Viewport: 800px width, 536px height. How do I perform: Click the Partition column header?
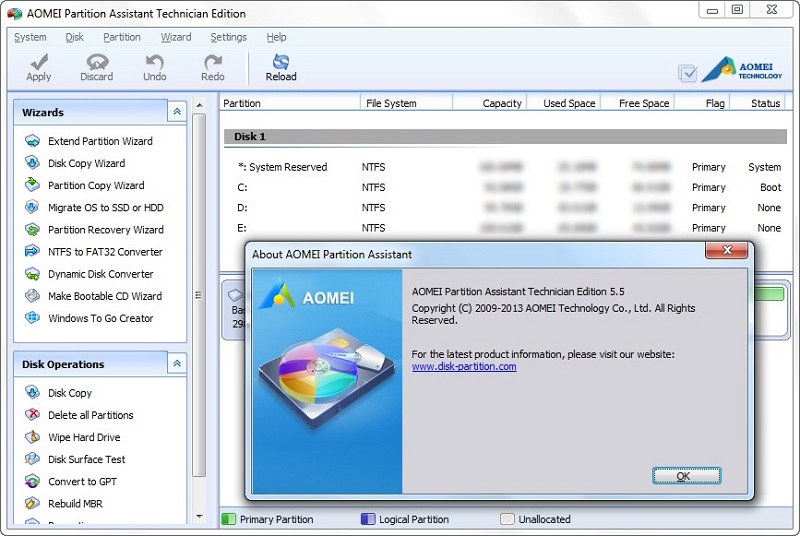click(x=290, y=103)
